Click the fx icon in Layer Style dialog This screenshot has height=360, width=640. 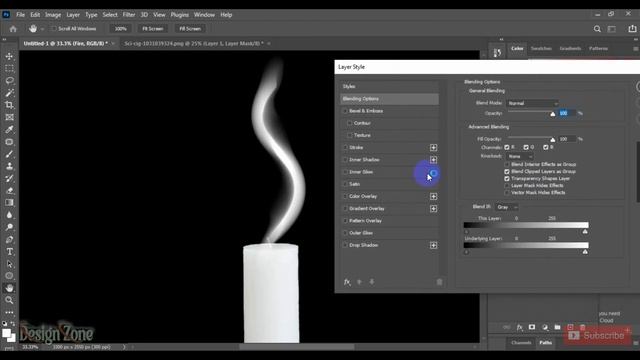[x=347, y=282]
